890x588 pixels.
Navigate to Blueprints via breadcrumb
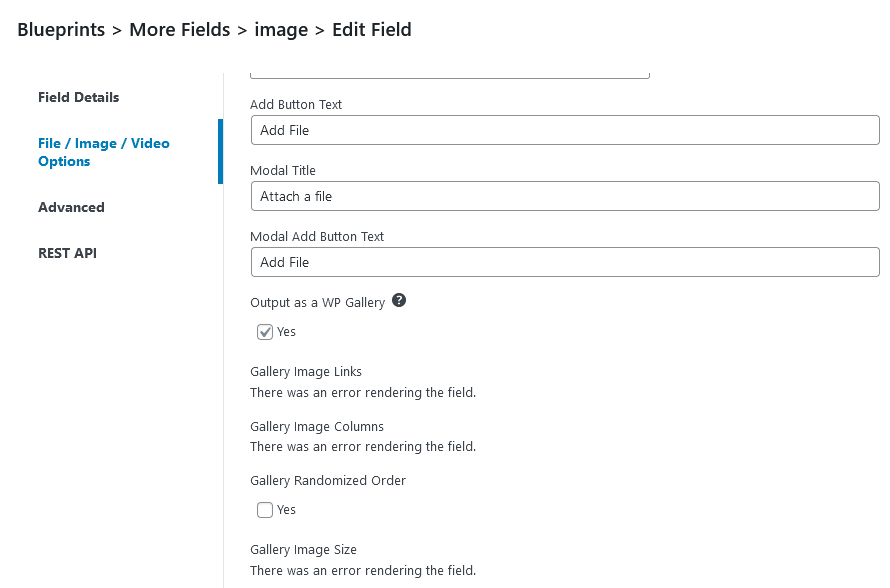(x=61, y=30)
